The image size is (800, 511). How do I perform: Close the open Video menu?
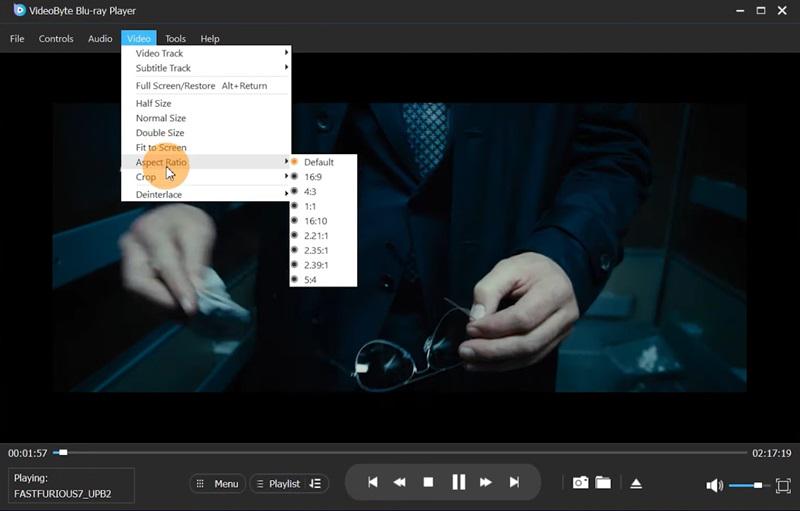[x=139, y=38]
